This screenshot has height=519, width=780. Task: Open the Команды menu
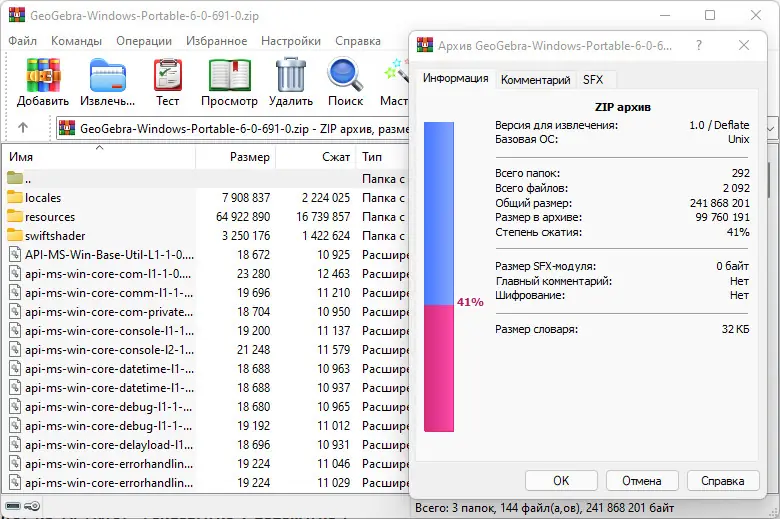click(76, 41)
